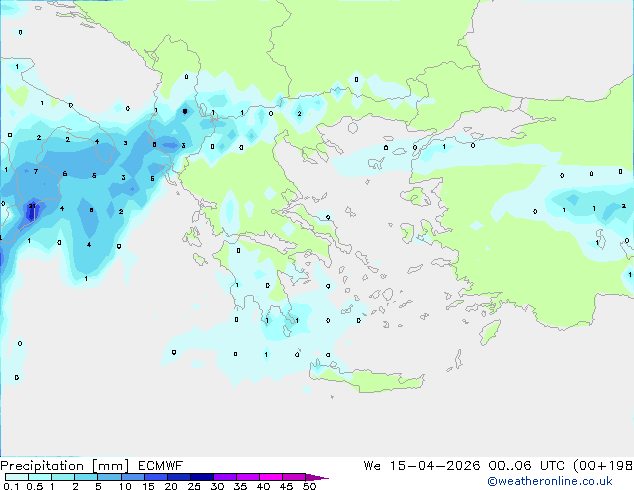The height and width of the screenshot is (490, 634).
Task: Click the '(00+198' forecast offset text
Action: pos(603,466)
